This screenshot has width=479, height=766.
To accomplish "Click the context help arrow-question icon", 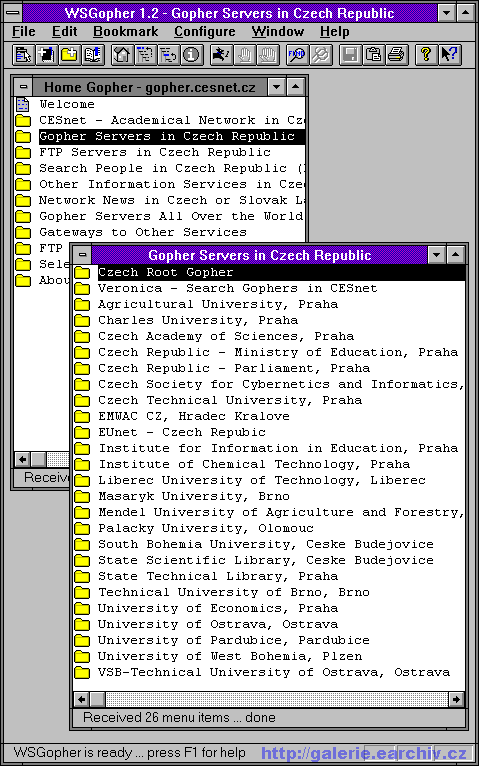I will [x=450, y=55].
